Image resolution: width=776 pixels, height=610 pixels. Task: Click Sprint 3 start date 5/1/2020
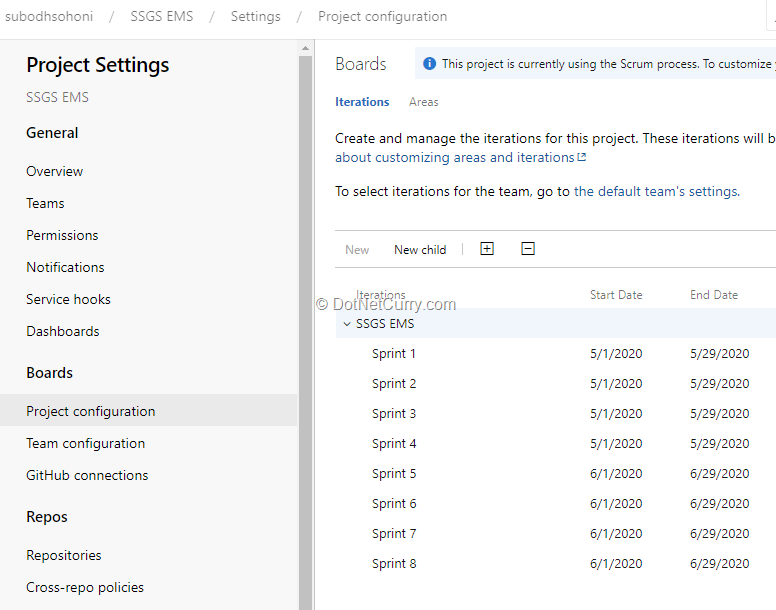(x=616, y=414)
